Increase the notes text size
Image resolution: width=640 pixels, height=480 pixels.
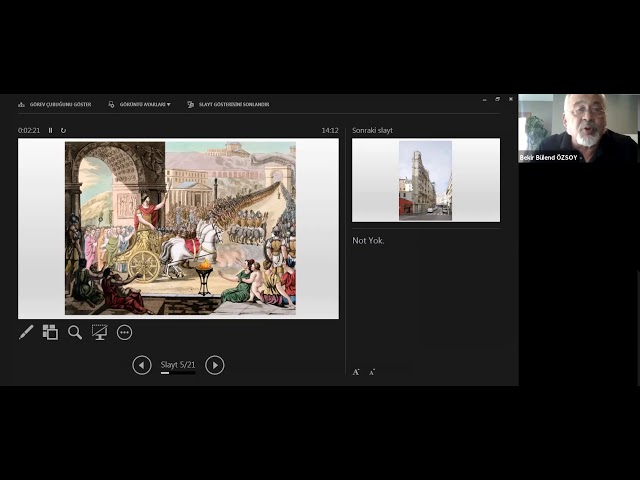point(356,372)
